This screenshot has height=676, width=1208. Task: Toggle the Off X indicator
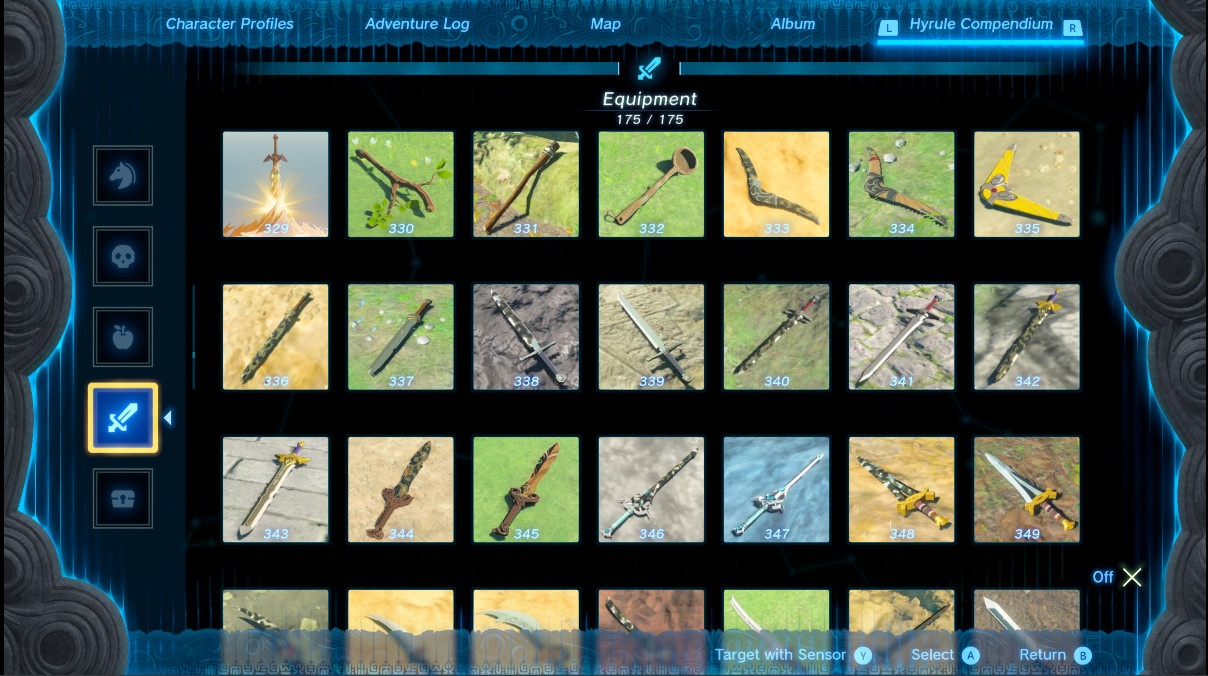pyautogui.click(x=1131, y=577)
